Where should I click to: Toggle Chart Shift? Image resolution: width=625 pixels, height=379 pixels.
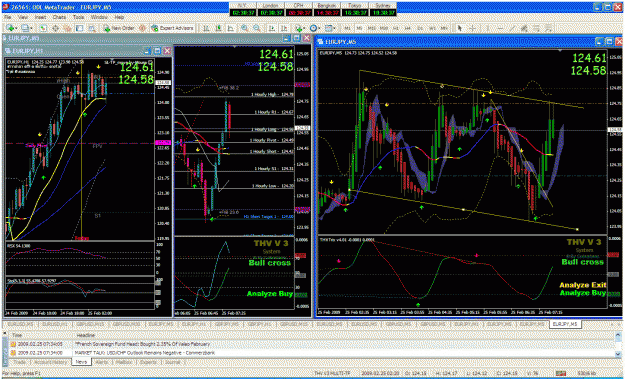[x=284, y=28]
